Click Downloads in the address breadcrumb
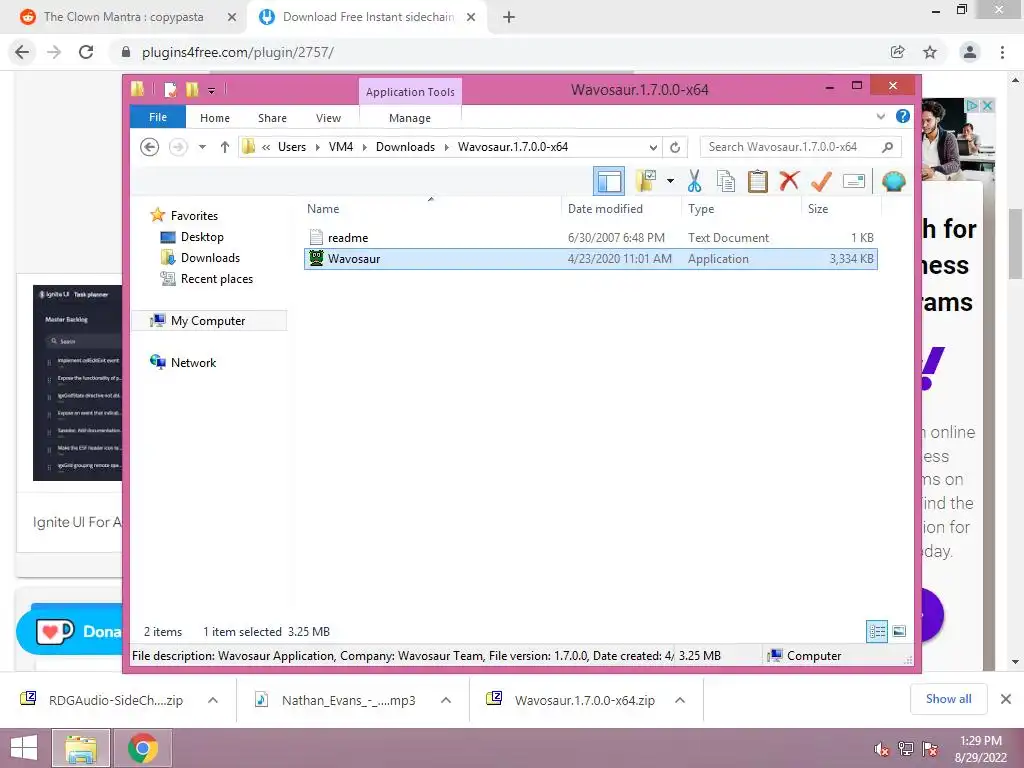This screenshot has height=768, width=1024. pos(405,147)
